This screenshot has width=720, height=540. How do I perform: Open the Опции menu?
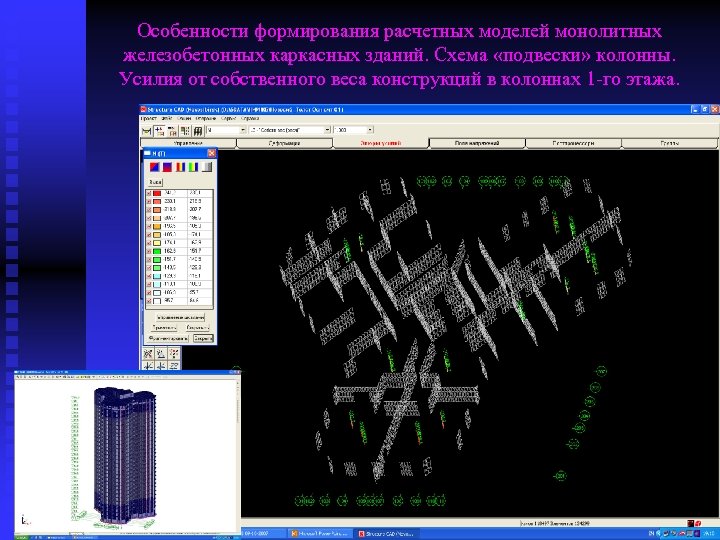tap(184, 118)
